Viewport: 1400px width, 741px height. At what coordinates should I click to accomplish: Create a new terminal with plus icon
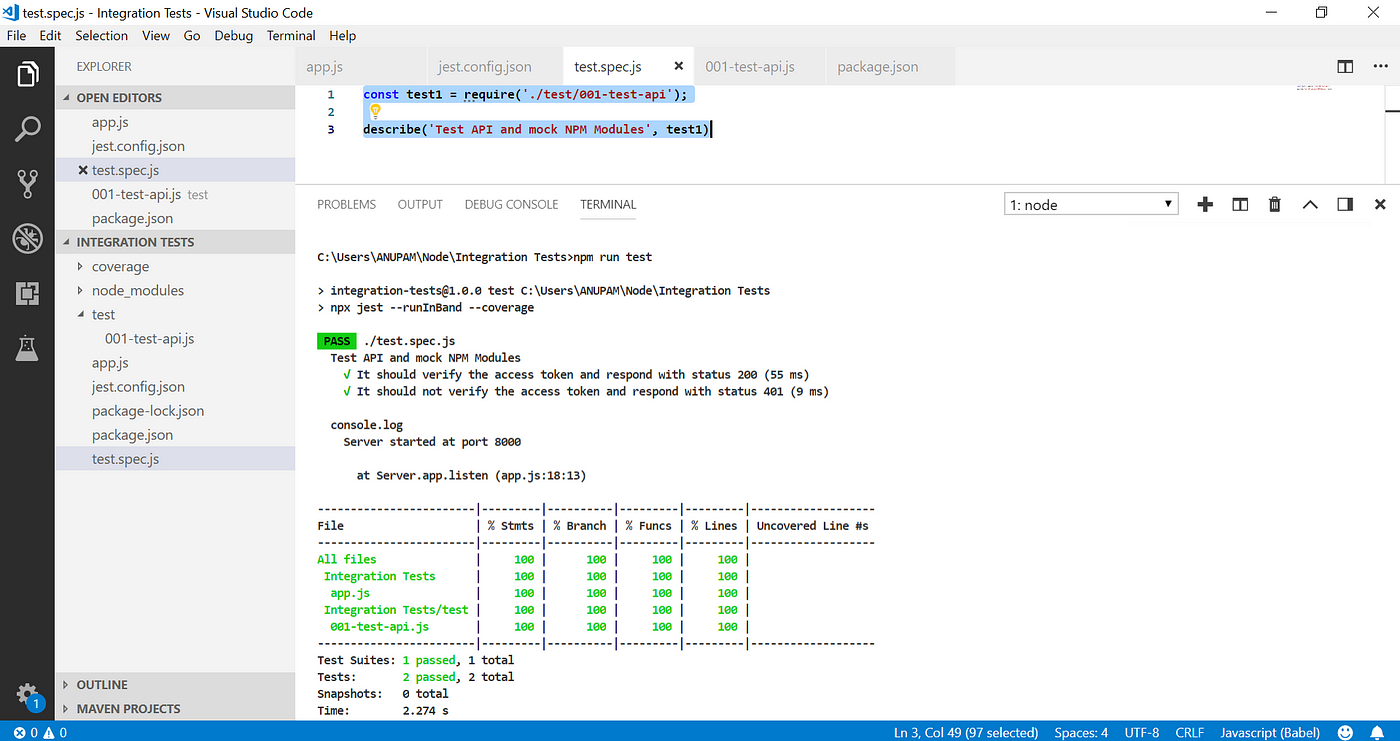point(1205,204)
